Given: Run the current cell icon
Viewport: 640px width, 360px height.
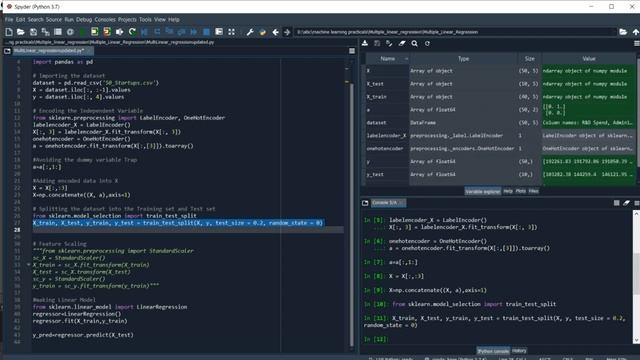Looking at the screenshot, I should click(x=95, y=32).
